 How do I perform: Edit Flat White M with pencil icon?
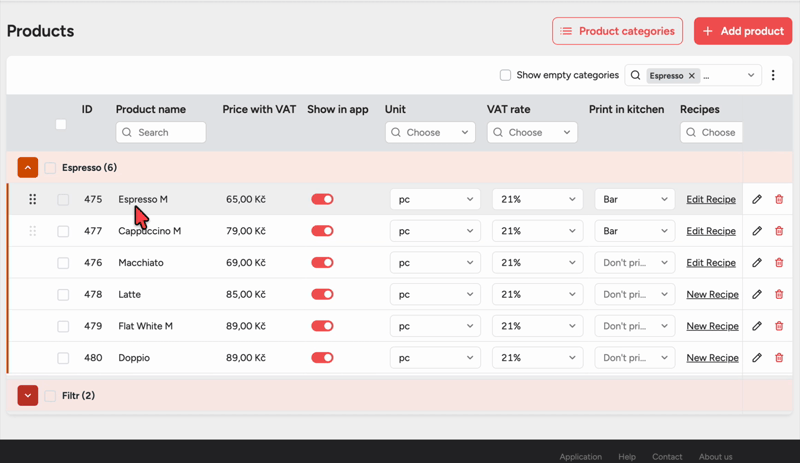tap(757, 326)
